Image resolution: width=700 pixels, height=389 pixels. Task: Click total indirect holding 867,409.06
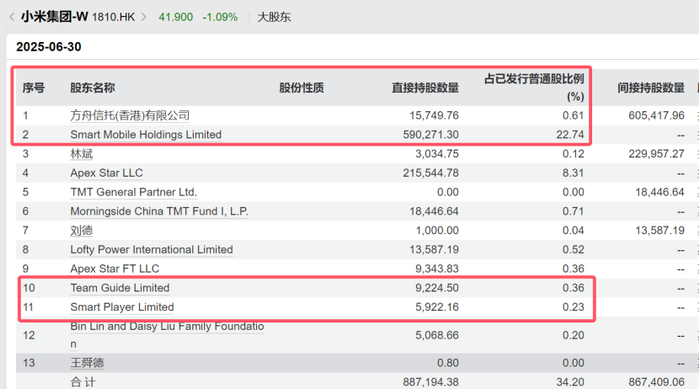point(656,382)
